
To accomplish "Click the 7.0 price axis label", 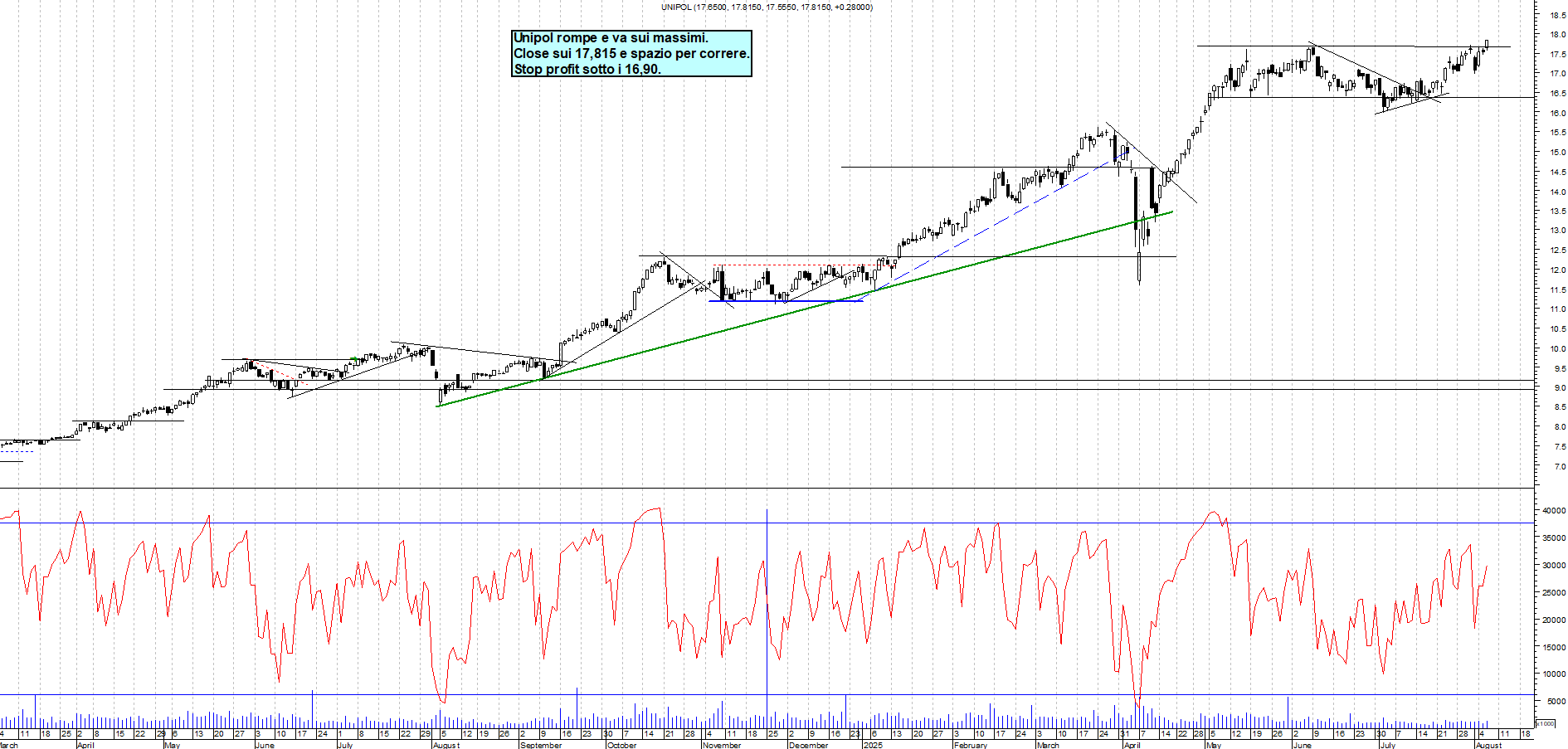I will click(1560, 467).
